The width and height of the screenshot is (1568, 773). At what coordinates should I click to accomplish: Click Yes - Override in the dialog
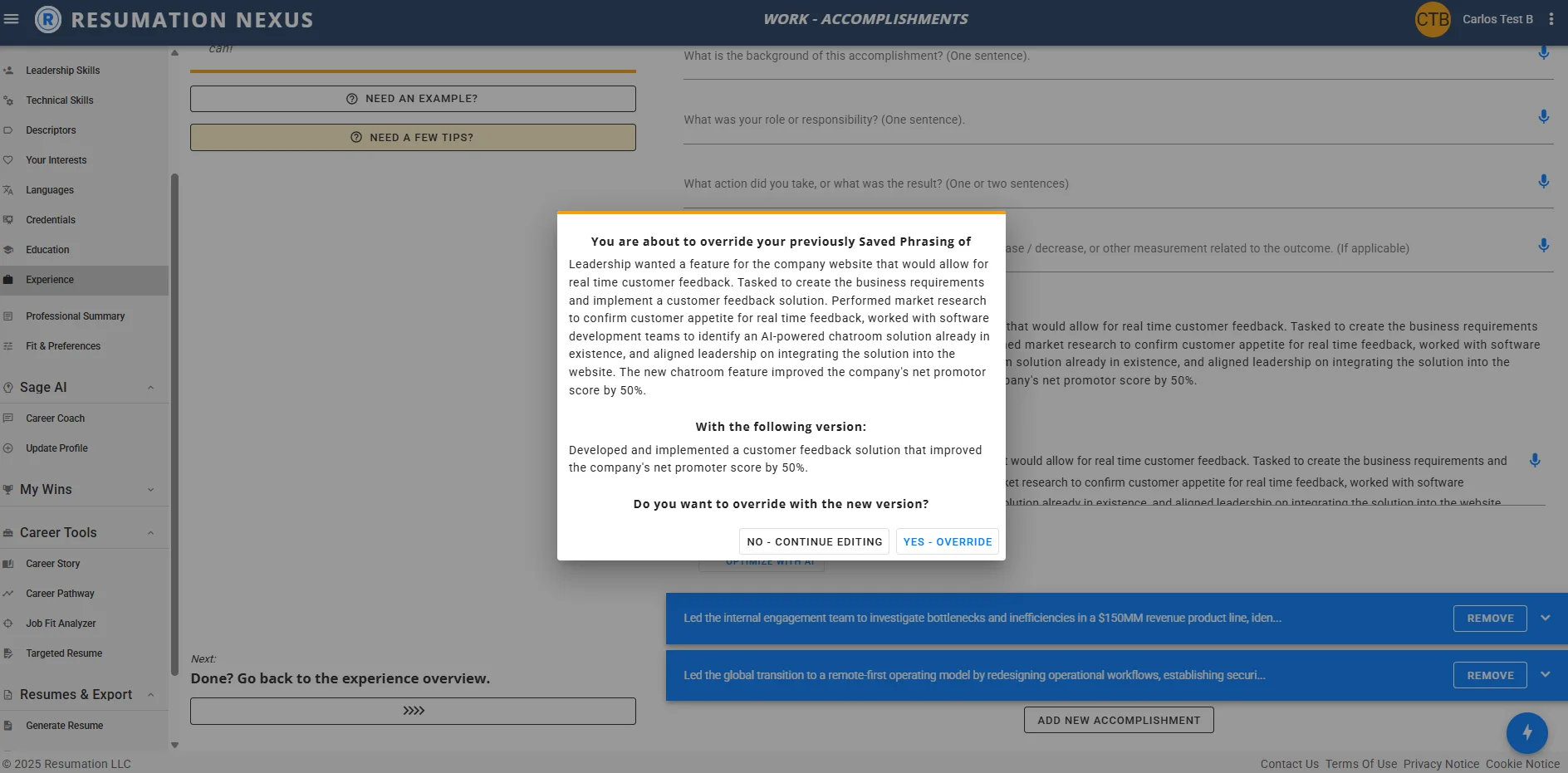[x=947, y=541]
